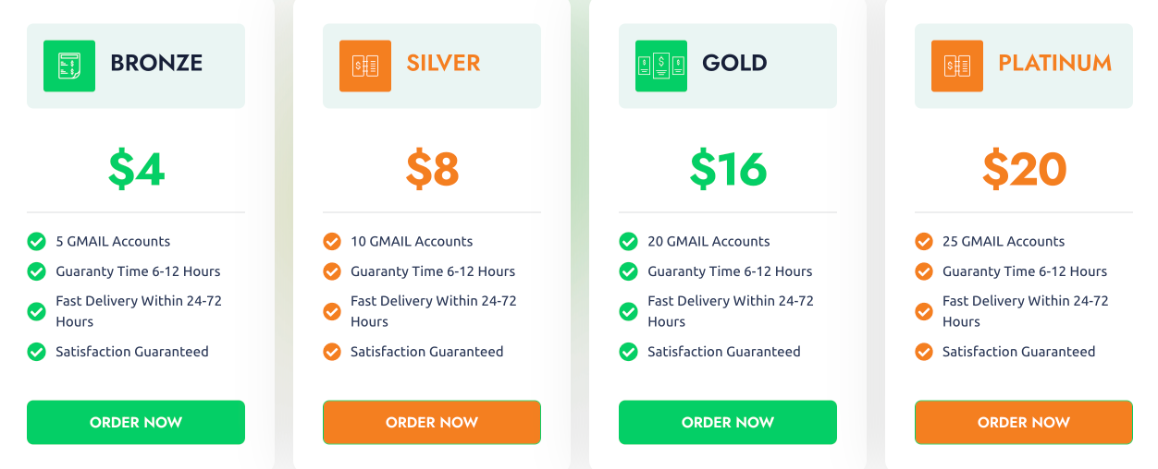Click checkmark beside 10 GMAIL Accounts
This screenshot has width=1158, height=469.
[x=332, y=242]
